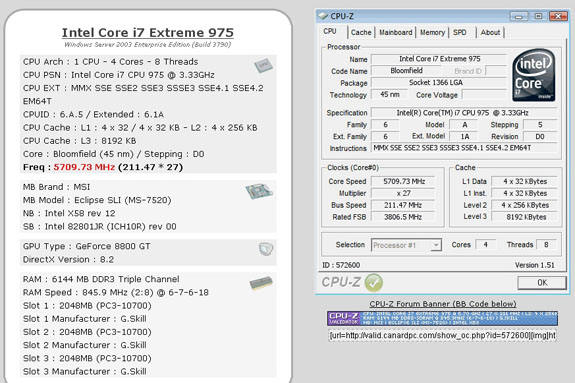Click the OK button in CPU-Z
Screen dimensions: 575x383
(542, 282)
